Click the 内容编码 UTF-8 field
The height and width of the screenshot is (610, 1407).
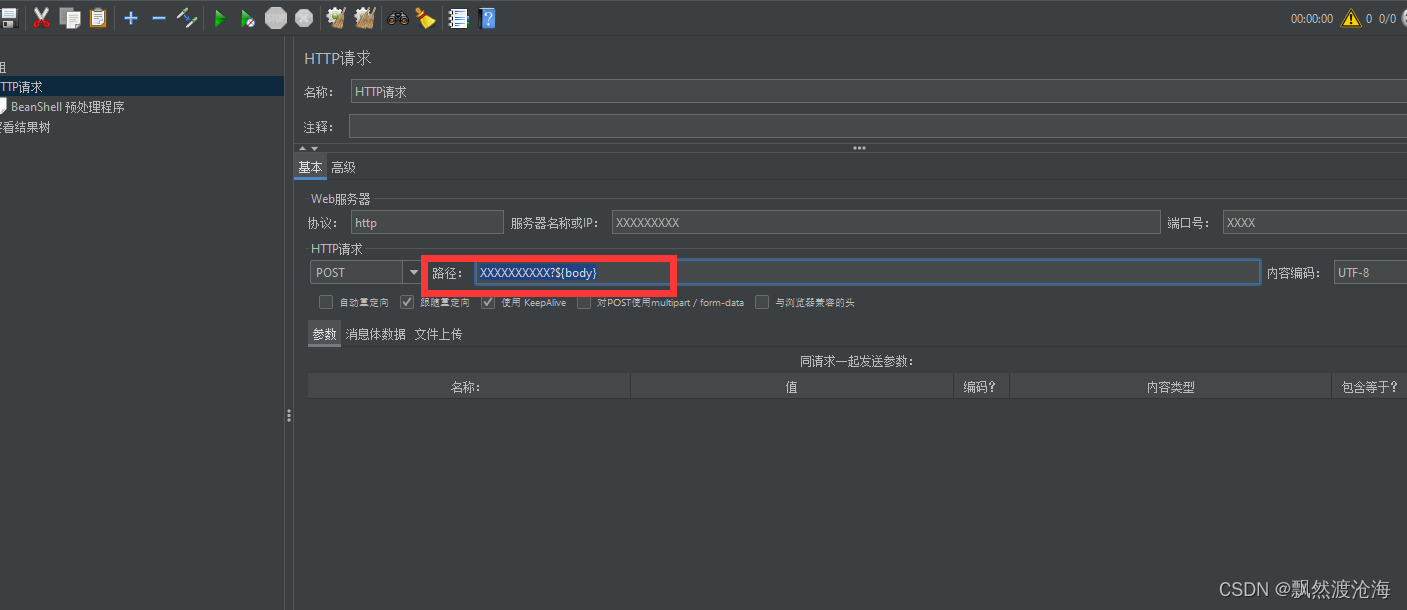1370,272
